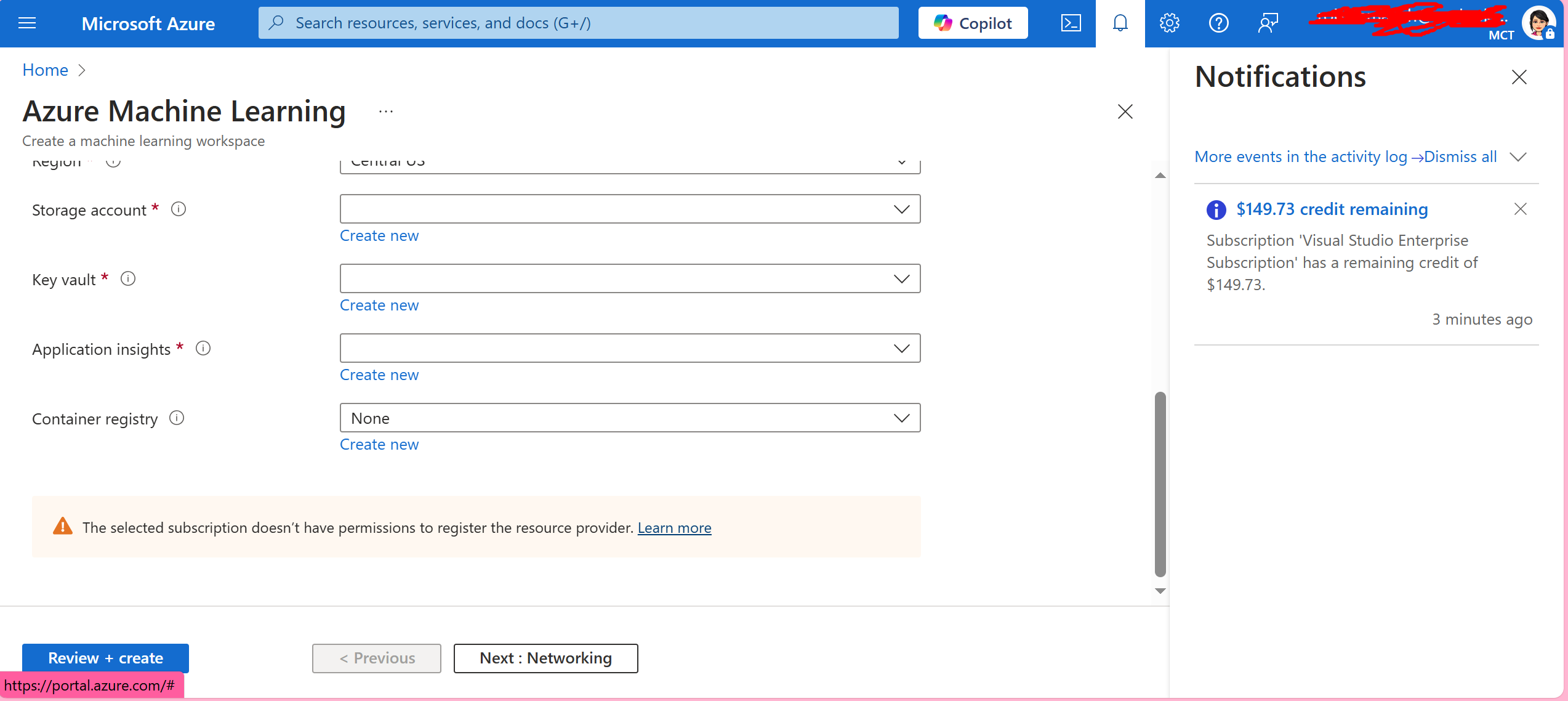
Task: Collapse notifications with Dismiss all chevron
Action: coord(1518,157)
